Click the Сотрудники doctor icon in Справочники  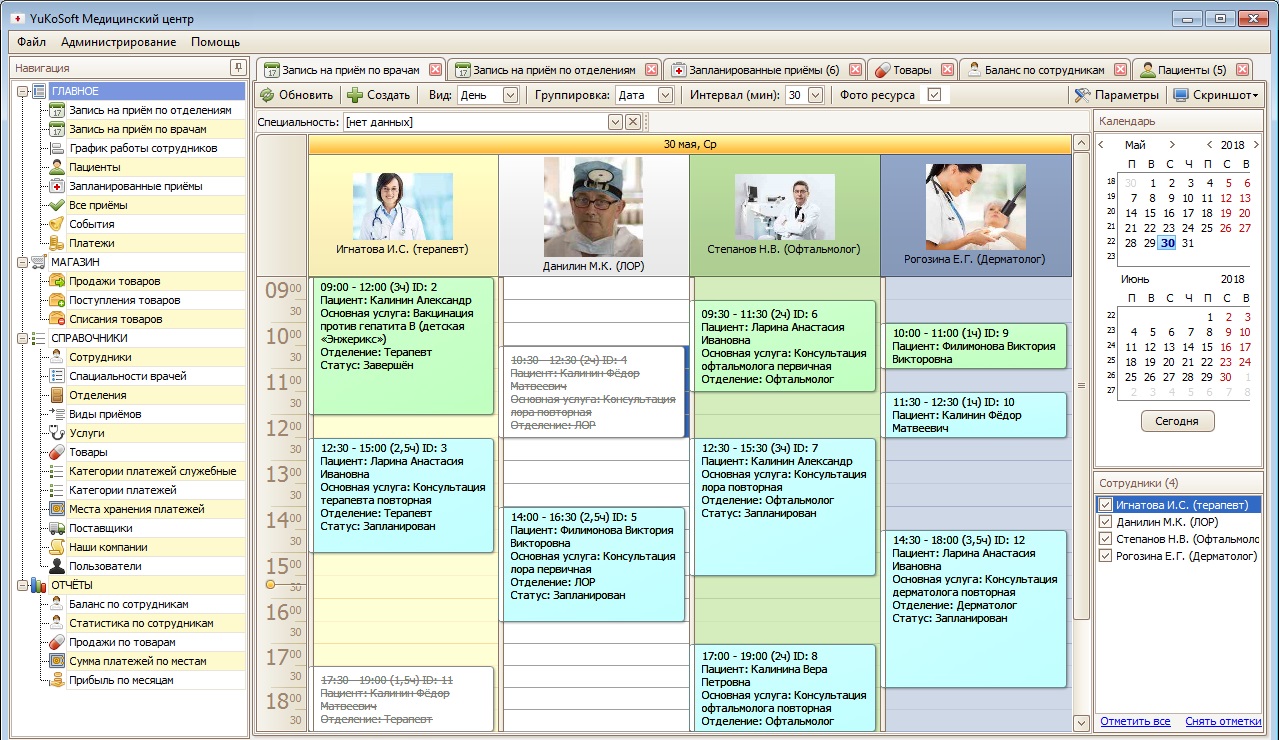57,357
